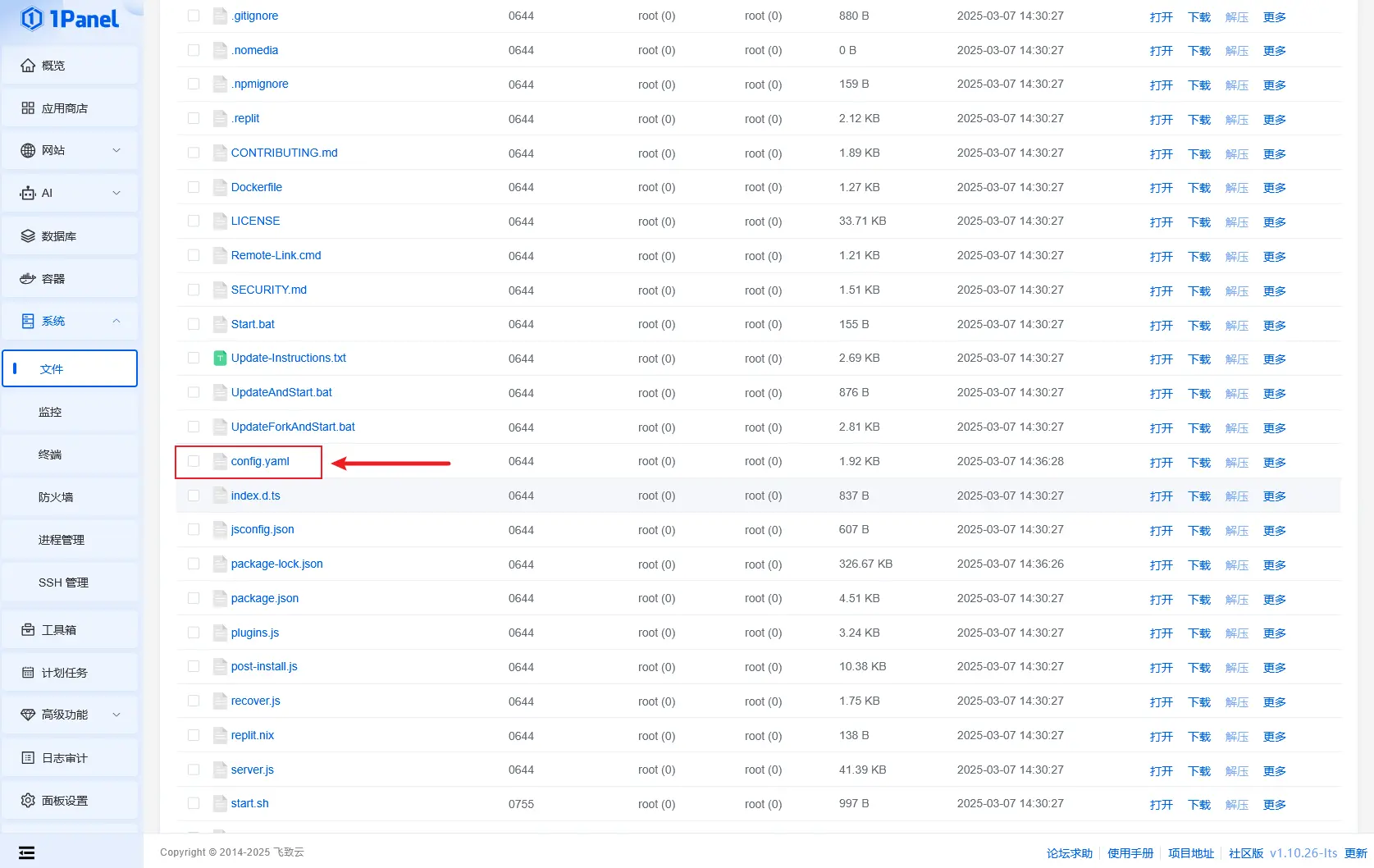Screen dimensions: 1374x868
Task: Go to the 终端 terminal menu item
Action: (50, 455)
